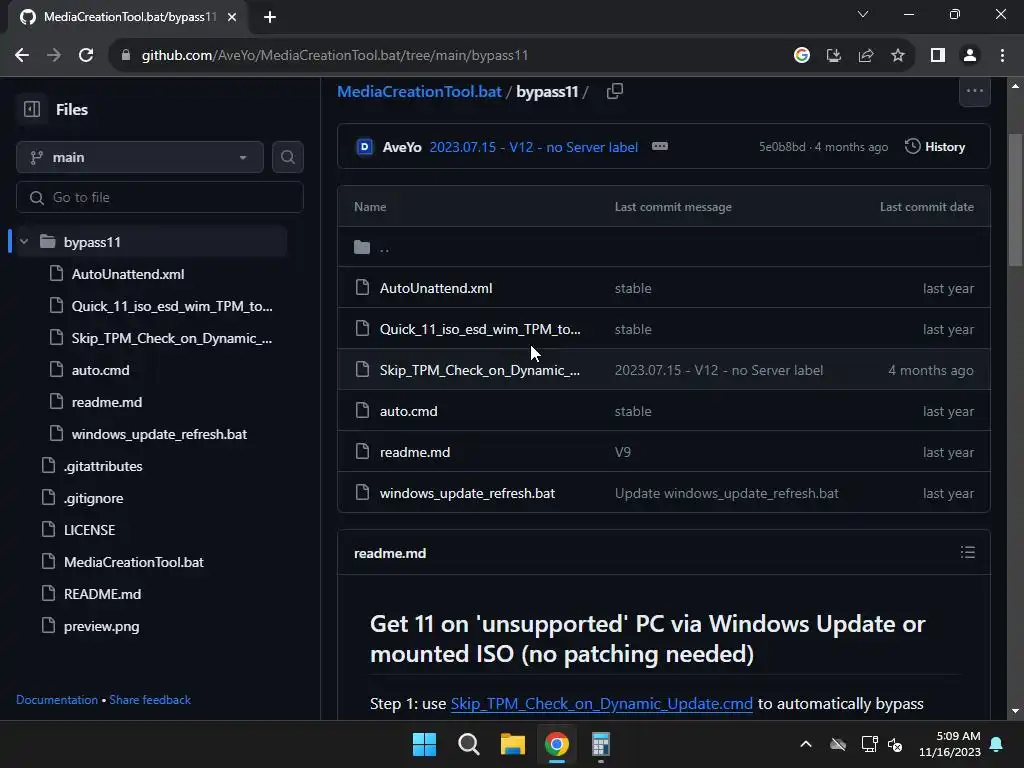Click the address bar URL

click(334, 56)
